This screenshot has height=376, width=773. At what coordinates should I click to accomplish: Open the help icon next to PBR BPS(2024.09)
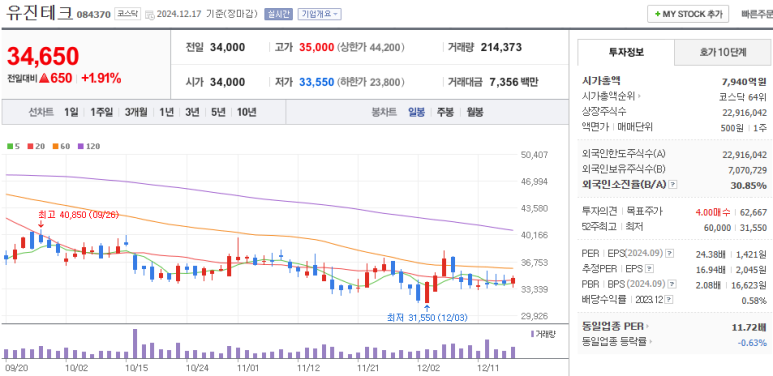click(672, 284)
